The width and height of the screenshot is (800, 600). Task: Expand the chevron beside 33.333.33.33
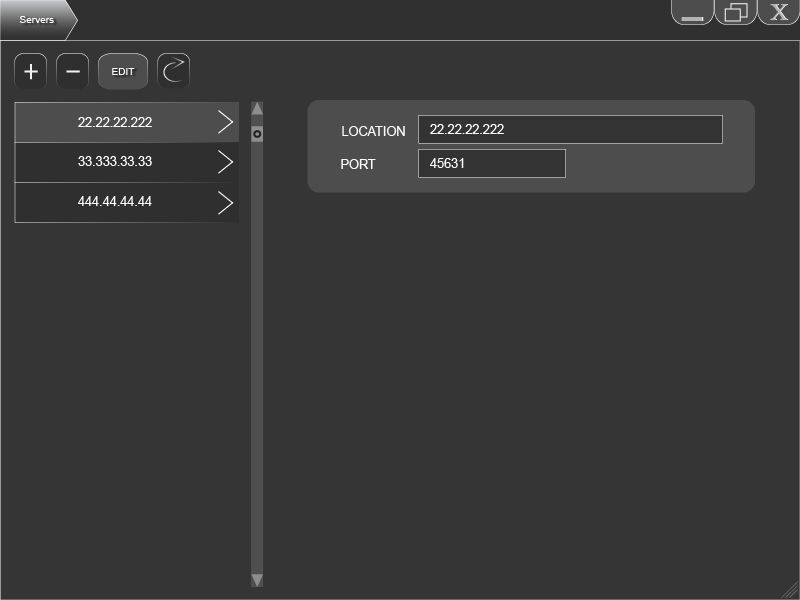point(225,162)
